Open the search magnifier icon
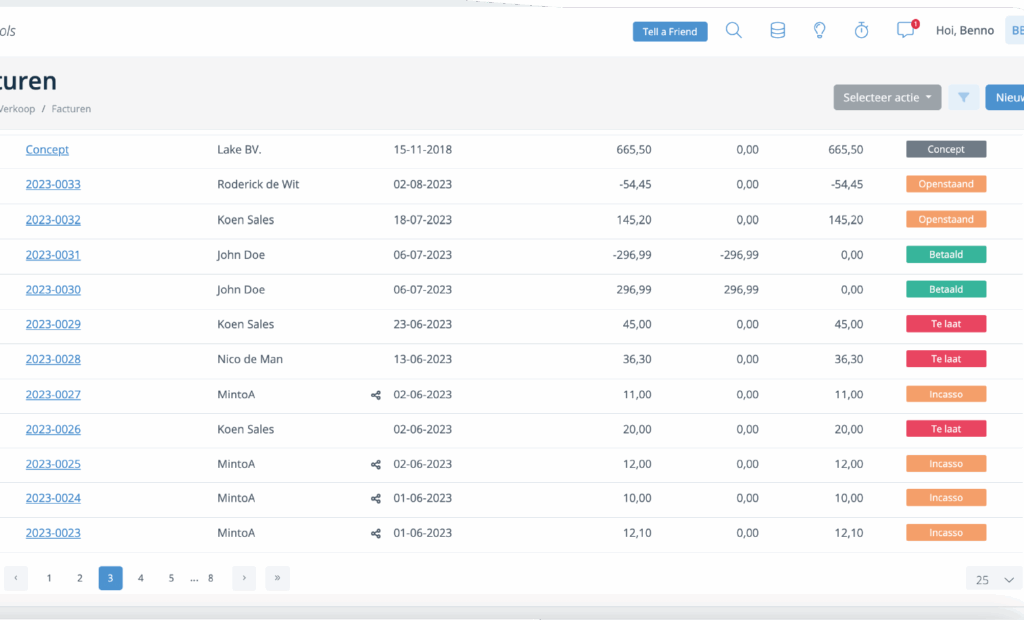 tap(733, 31)
